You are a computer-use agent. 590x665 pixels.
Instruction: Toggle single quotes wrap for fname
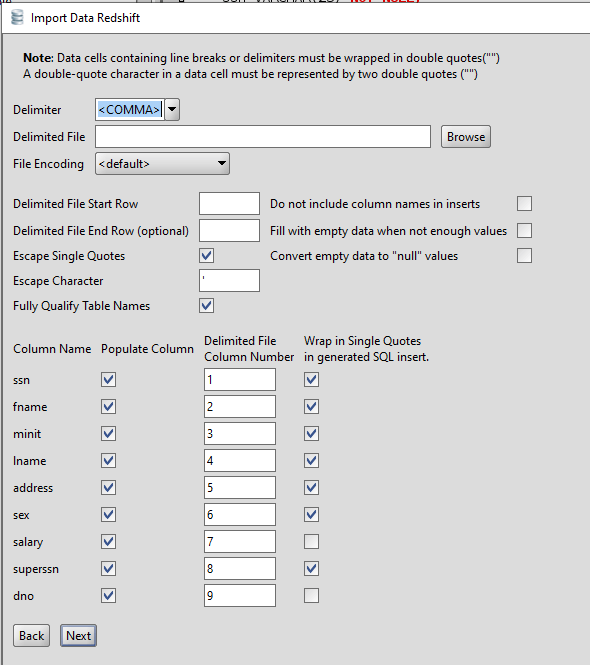(x=311, y=407)
